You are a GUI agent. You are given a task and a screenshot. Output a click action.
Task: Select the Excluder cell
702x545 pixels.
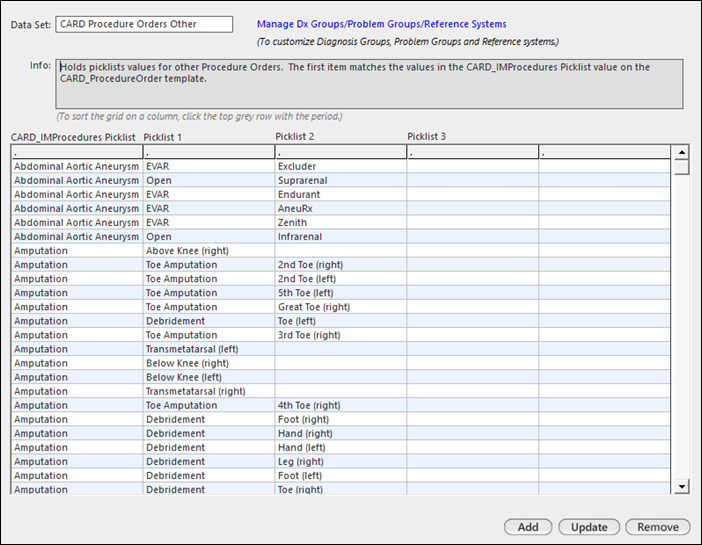click(x=341, y=166)
